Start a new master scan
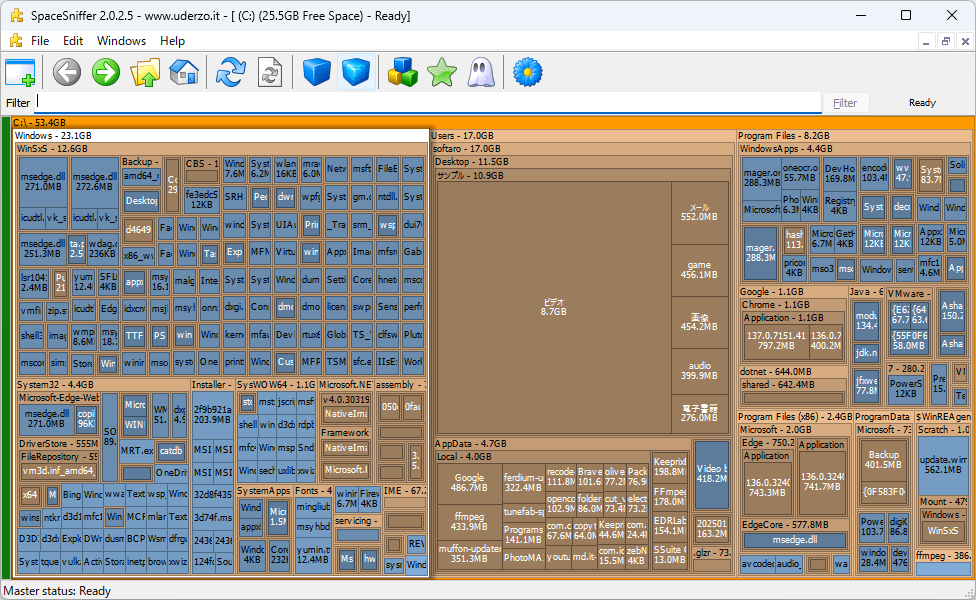The height and width of the screenshot is (600, 976). (230, 72)
